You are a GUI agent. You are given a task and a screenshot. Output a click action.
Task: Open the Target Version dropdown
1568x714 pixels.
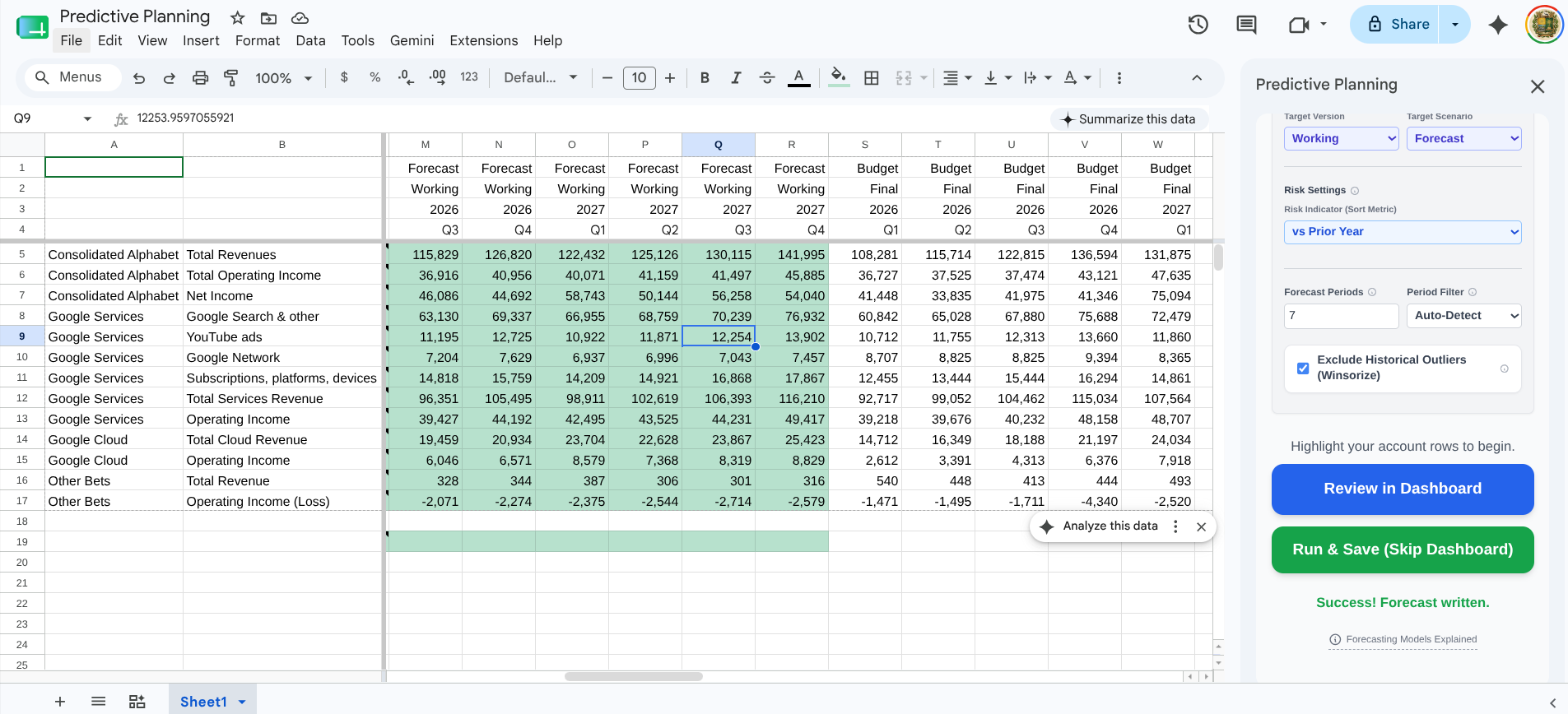1342,138
